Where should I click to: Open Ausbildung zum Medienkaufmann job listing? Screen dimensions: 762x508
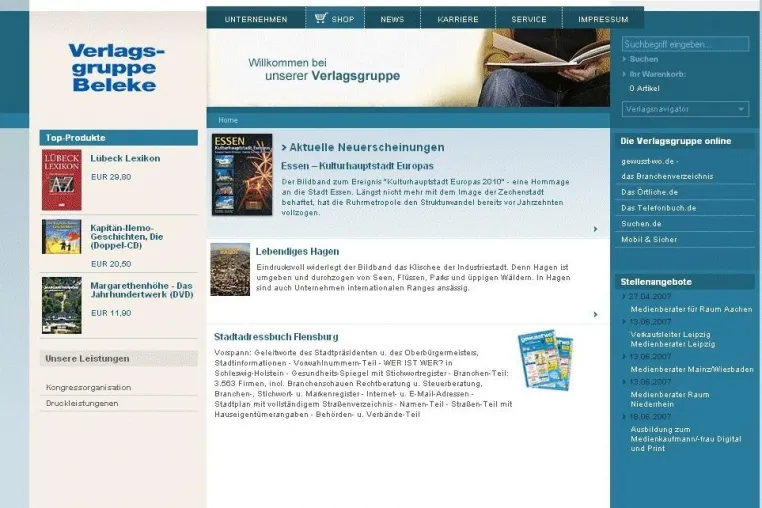point(686,439)
